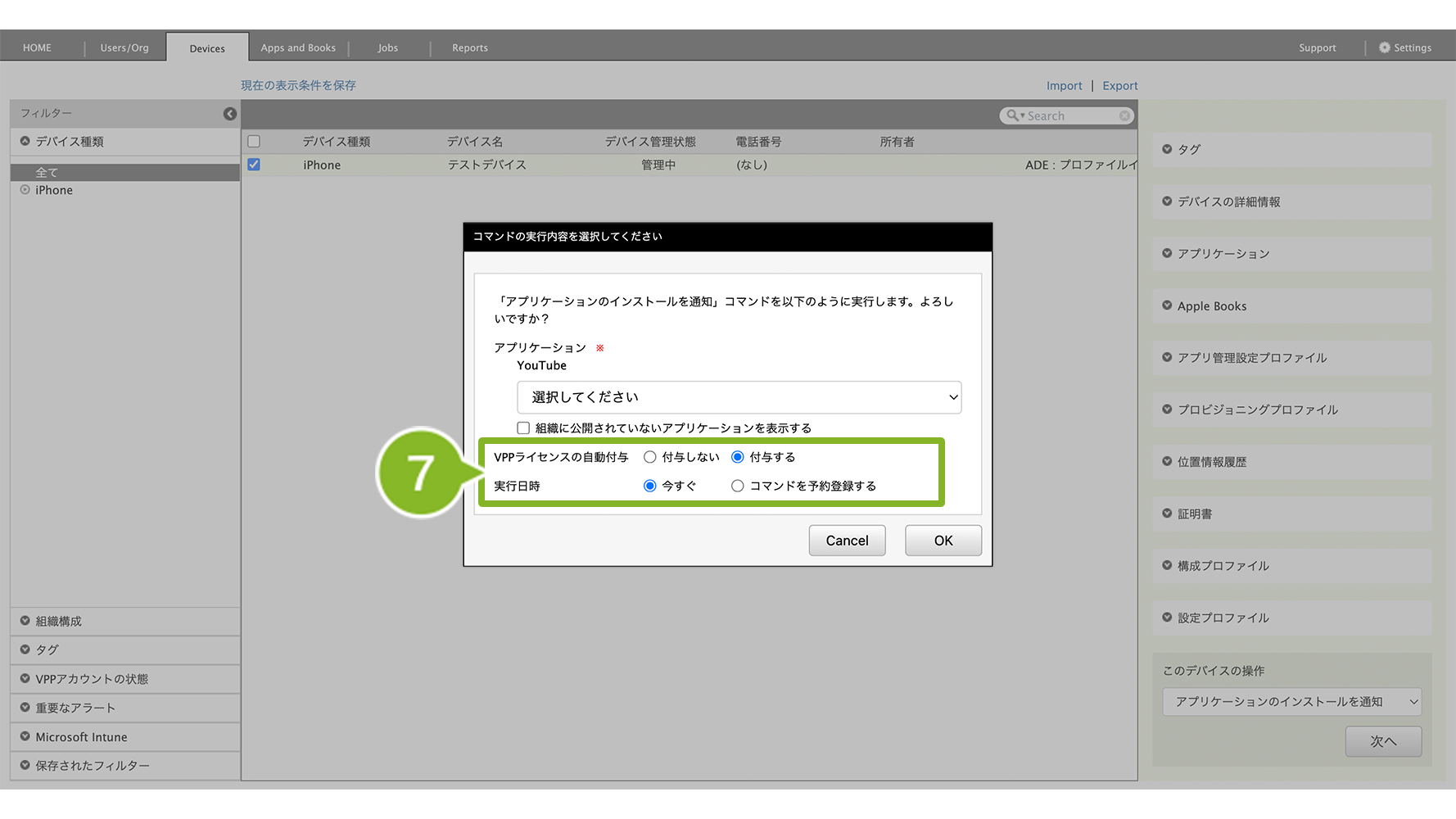The width and height of the screenshot is (1456, 819).
Task: Uncheck the iPhone device row checkbox
Action: pyautogui.click(x=254, y=165)
